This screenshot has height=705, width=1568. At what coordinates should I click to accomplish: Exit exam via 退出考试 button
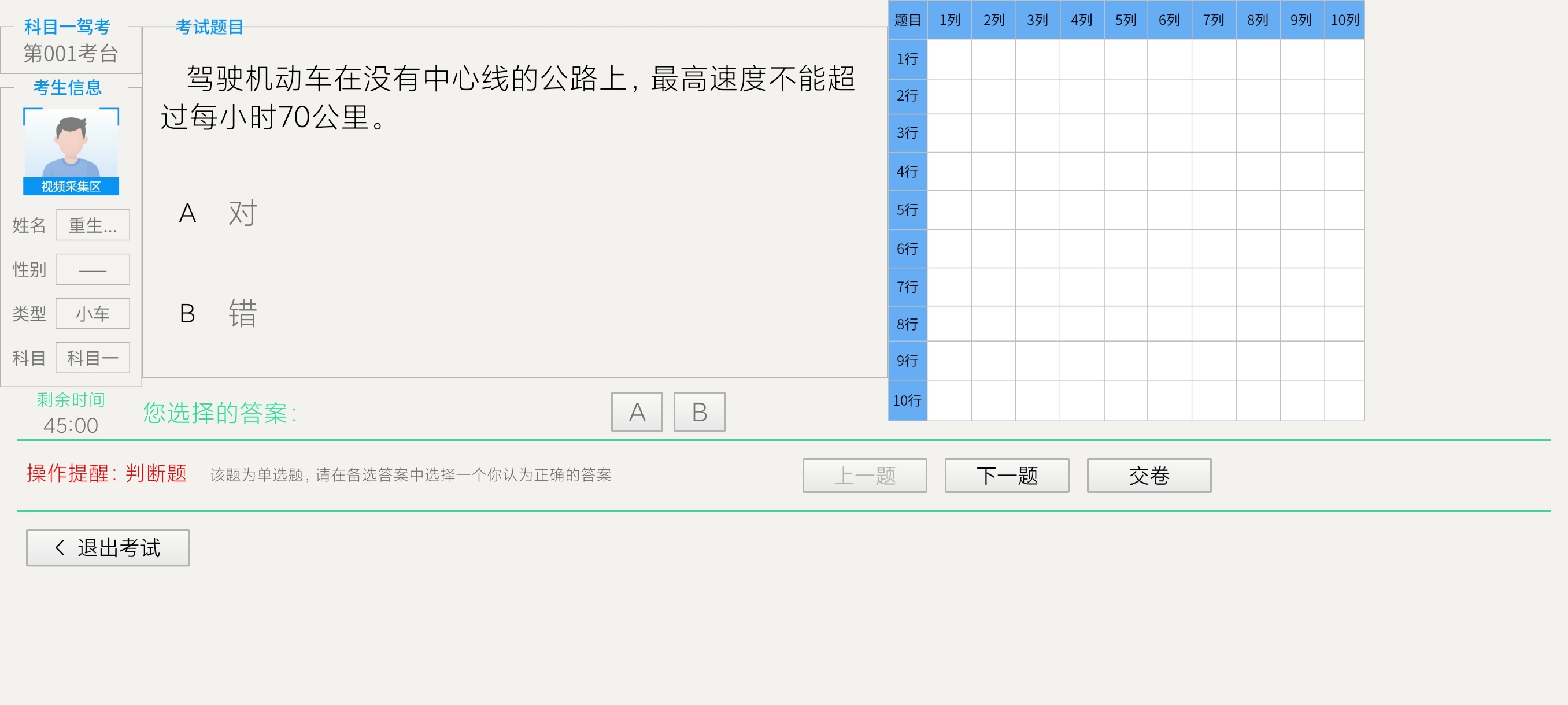point(108,548)
